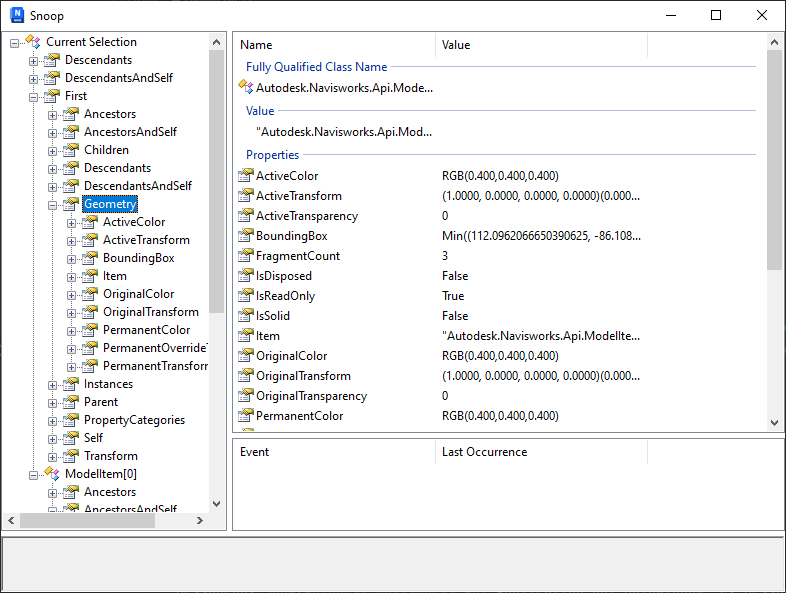Viewport: 786px width, 593px height.
Task: Collapse the Current Selection root node
Action: [15, 43]
